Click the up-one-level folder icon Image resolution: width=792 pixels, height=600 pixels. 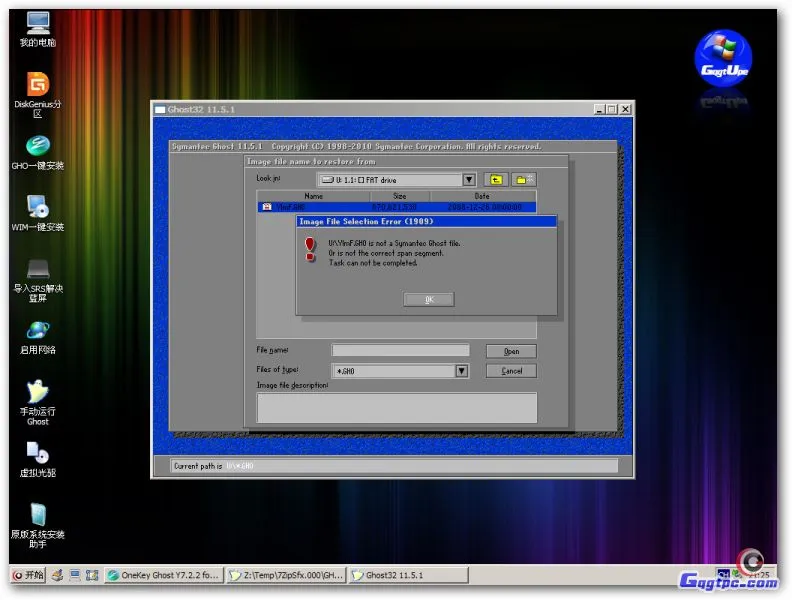coord(496,180)
